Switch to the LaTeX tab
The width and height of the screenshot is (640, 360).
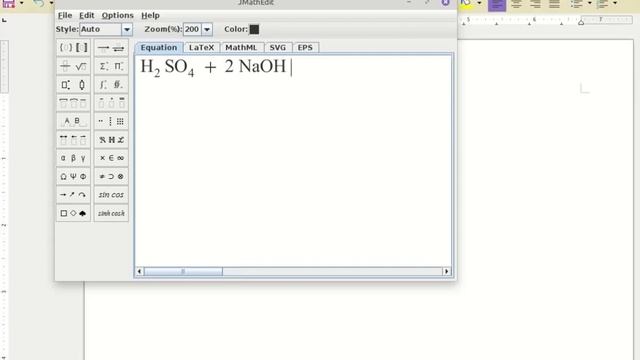click(202, 48)
